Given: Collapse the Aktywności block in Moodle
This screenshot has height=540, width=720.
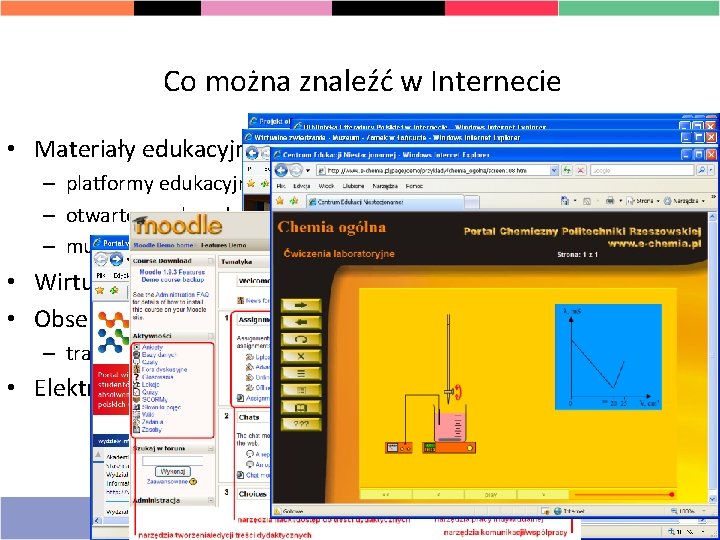Looking at the screenshot, I should tap(210, 336).
